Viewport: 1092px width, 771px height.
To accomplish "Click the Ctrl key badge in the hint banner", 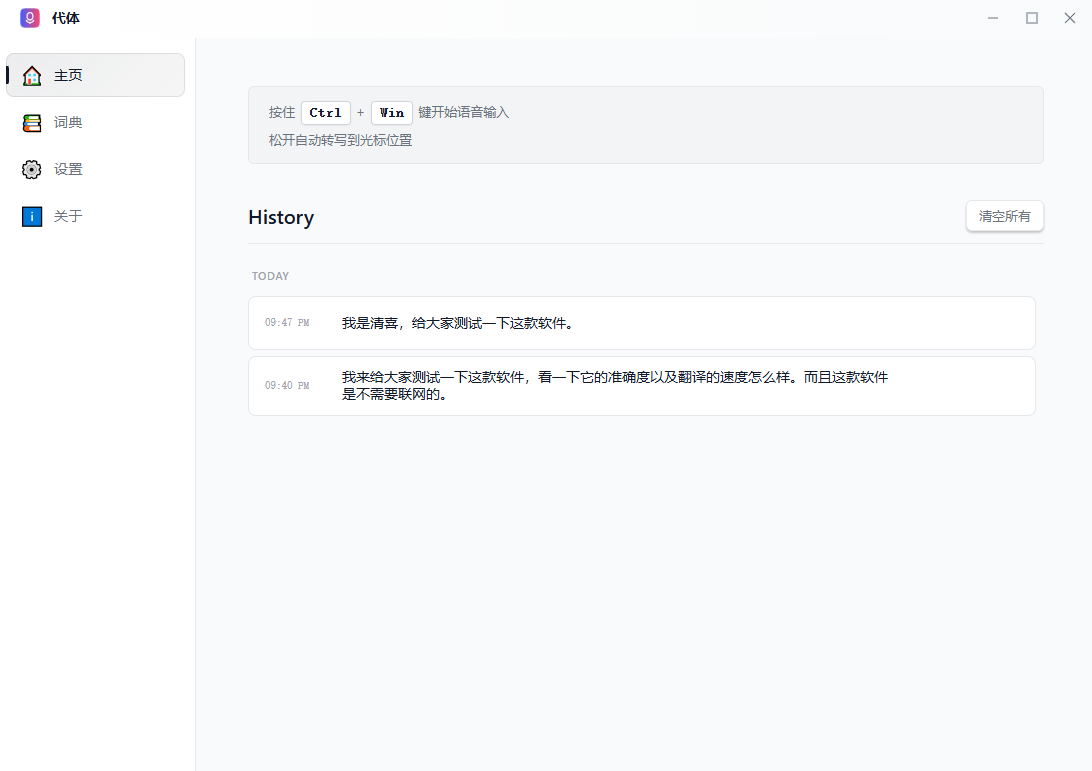I will click(x=325, y=112).
